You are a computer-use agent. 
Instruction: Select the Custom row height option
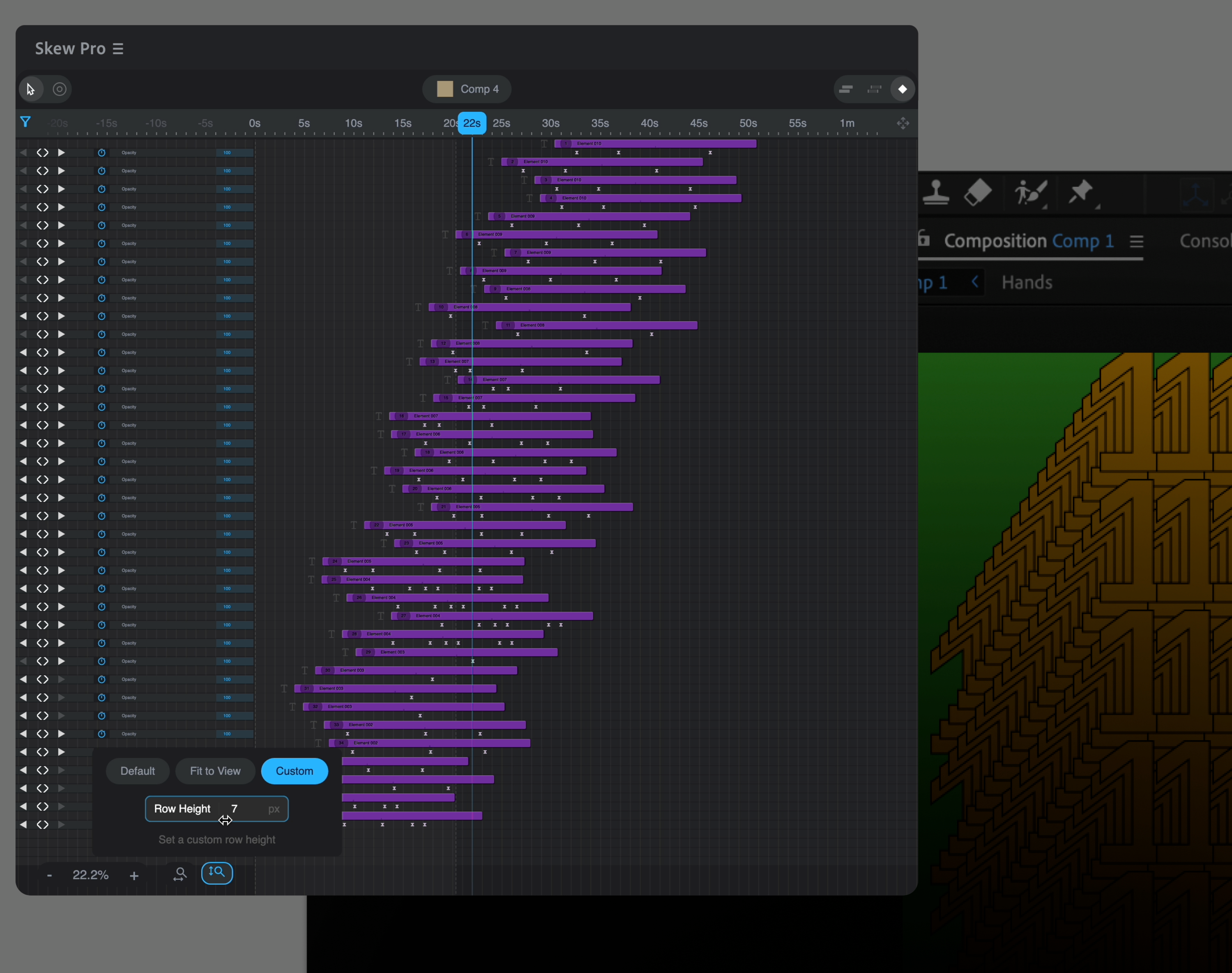click(x=295, y=771)
